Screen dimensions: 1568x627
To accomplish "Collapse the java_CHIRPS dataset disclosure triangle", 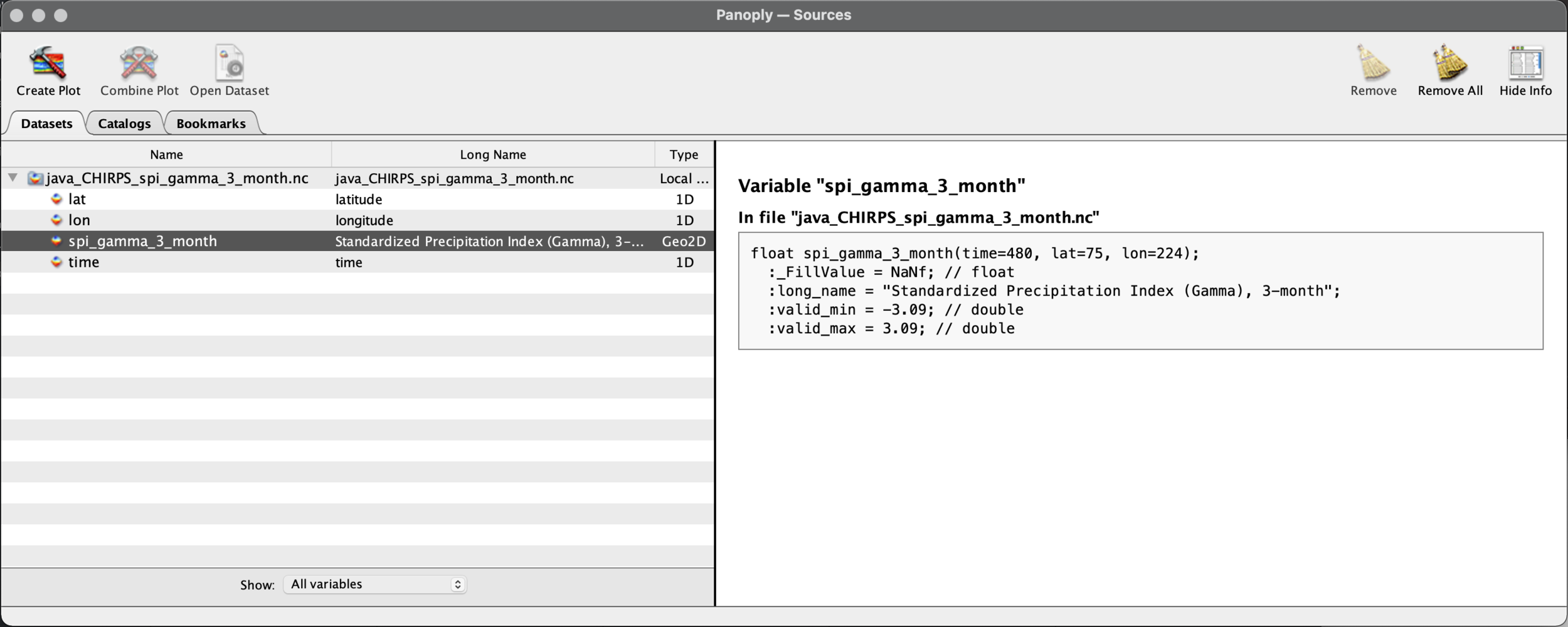I will [13, 178].
